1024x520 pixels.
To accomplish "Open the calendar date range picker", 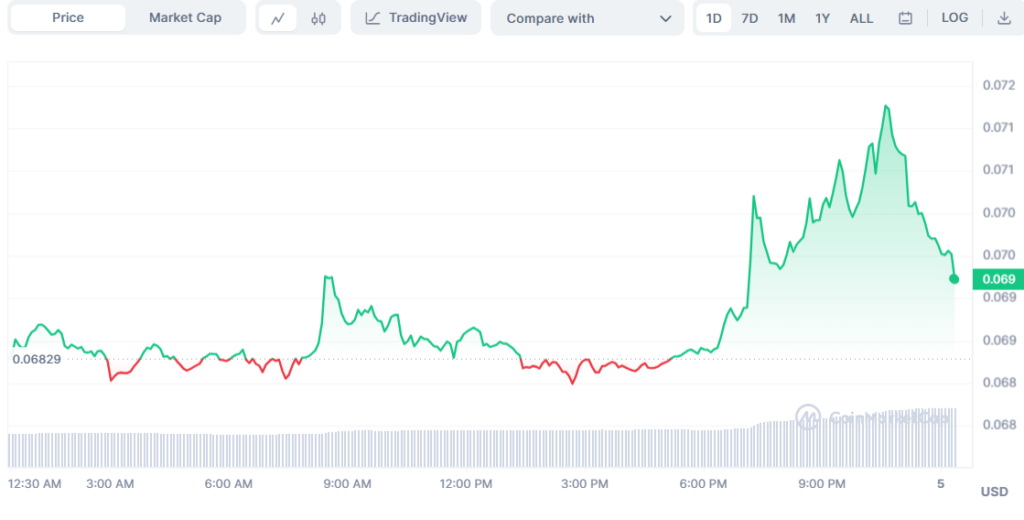I will [905, 18].
